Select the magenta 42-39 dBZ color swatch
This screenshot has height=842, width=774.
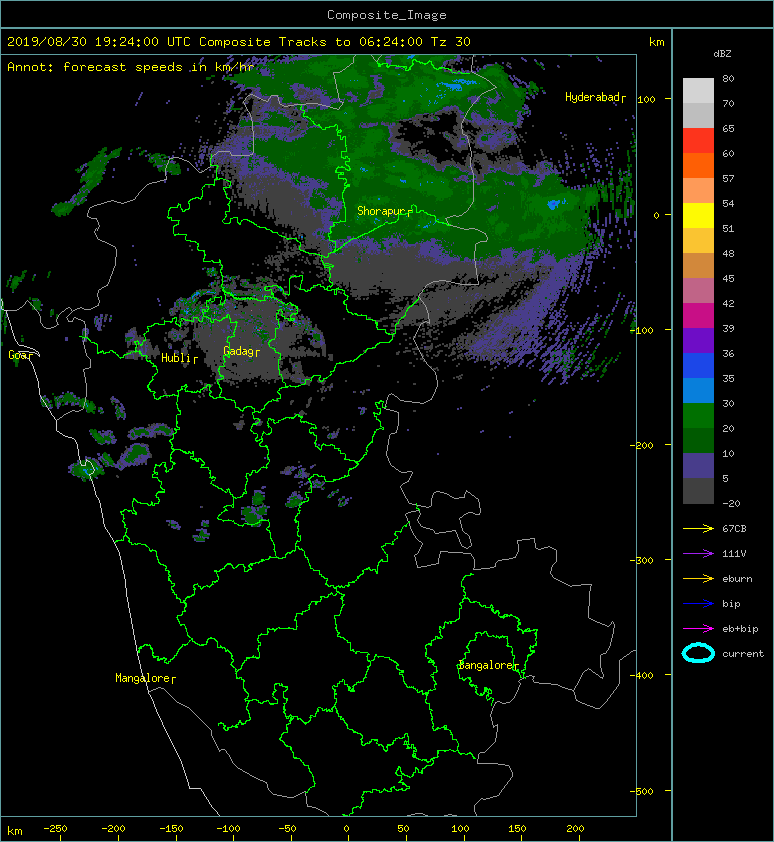point(698,316)
